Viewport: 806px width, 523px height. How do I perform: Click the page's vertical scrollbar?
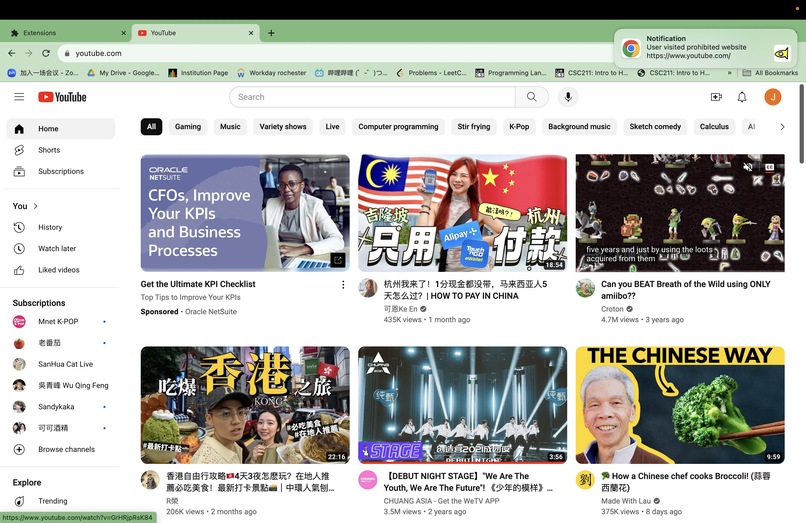(801, 124)
